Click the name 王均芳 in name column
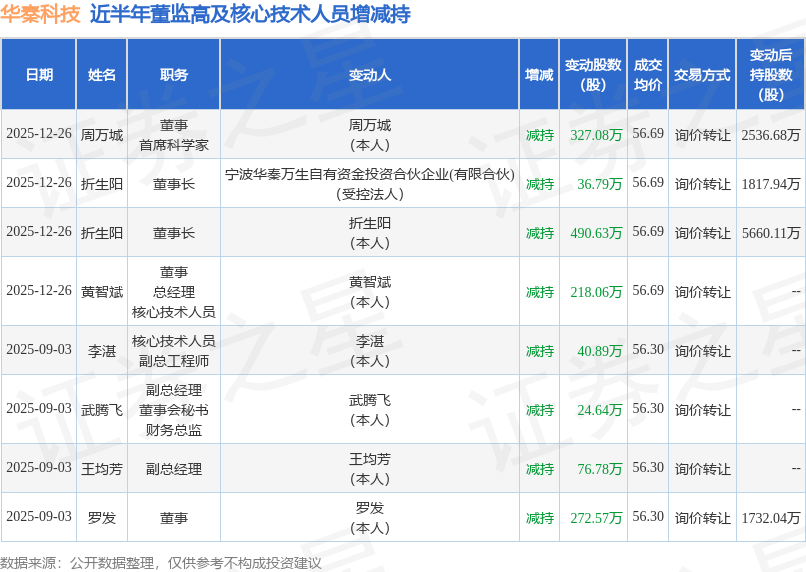The height and width of the screenshot is (572, 806). [102, 469]
